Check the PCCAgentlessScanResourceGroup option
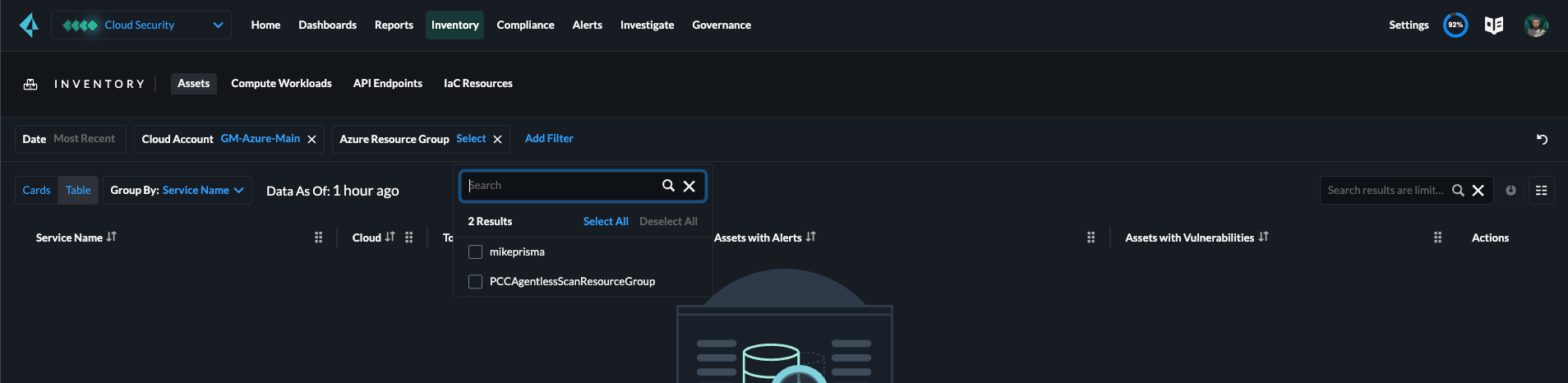Screen dimensions: 1568x383 (x=475, y=282)
